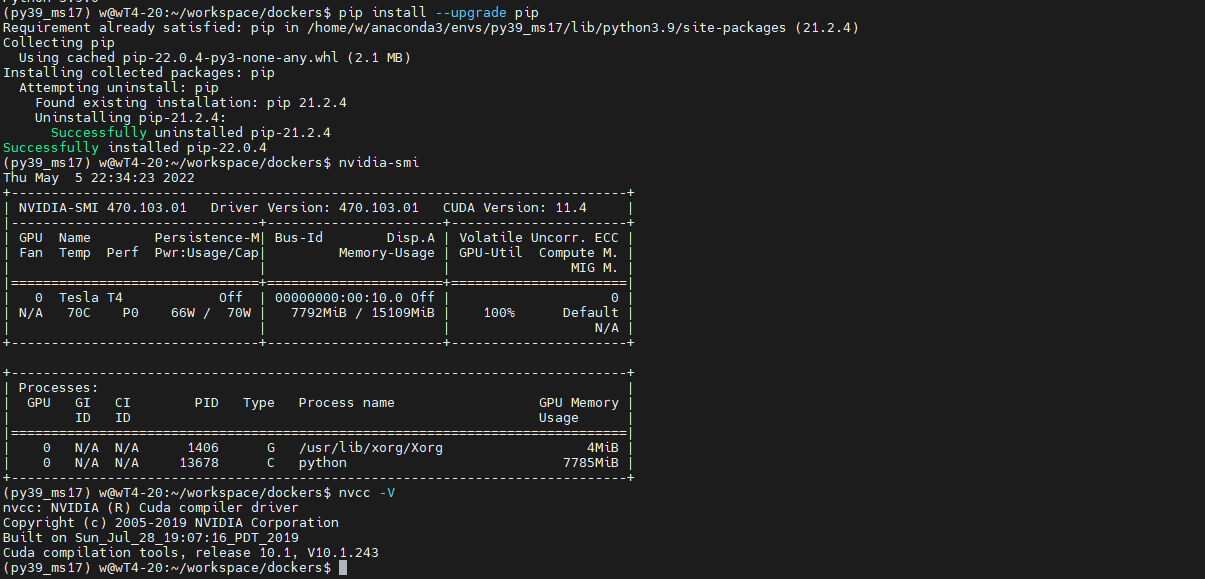Click the terminal cursor at the last prompt
Screen dimensions: 1205x579
pos(343,568)
